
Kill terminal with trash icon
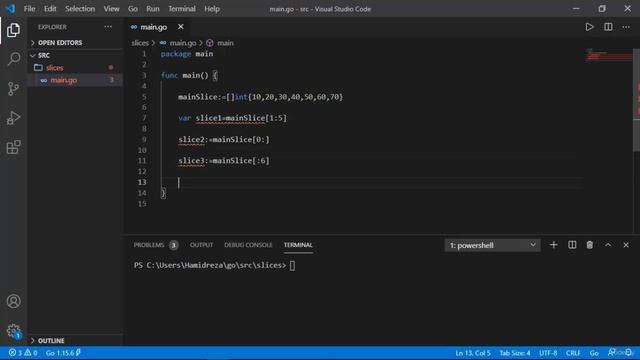589,245
